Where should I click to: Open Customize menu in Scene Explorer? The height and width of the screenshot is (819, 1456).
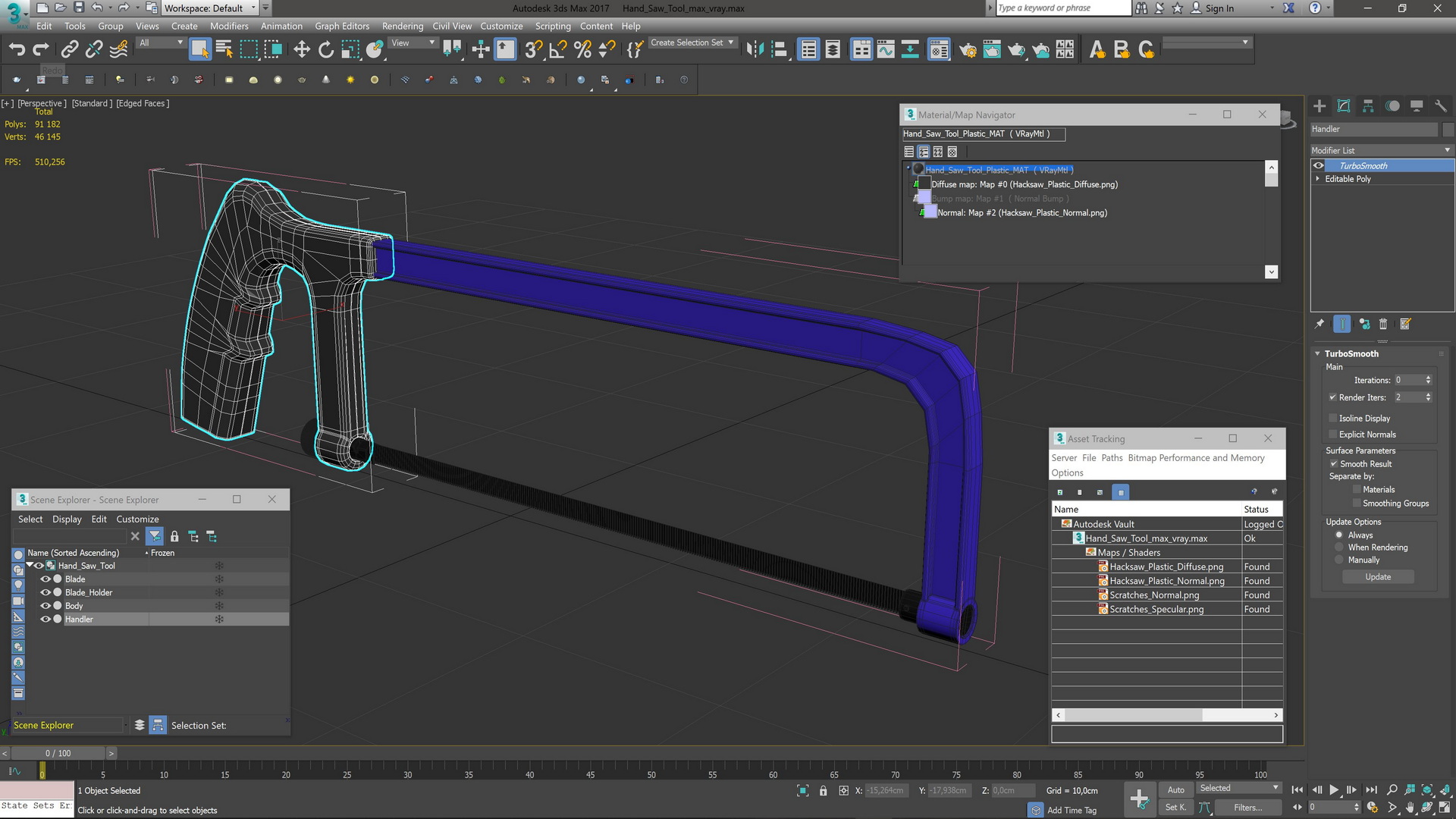pos(137,519)
